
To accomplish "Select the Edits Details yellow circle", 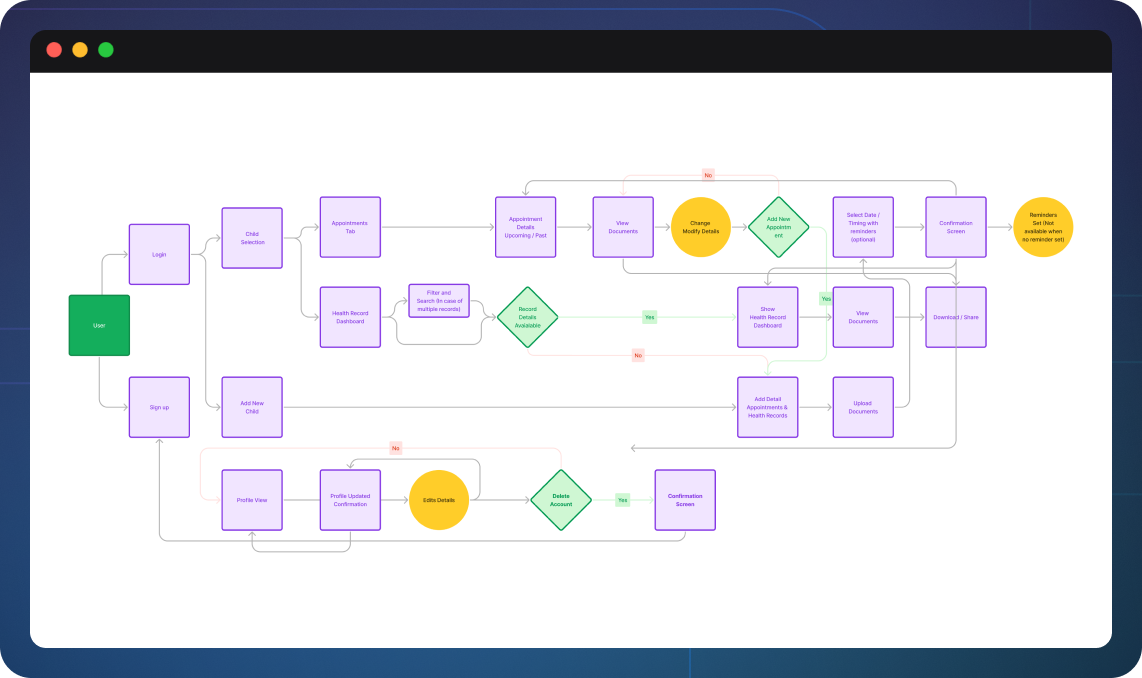I will 438,500.
